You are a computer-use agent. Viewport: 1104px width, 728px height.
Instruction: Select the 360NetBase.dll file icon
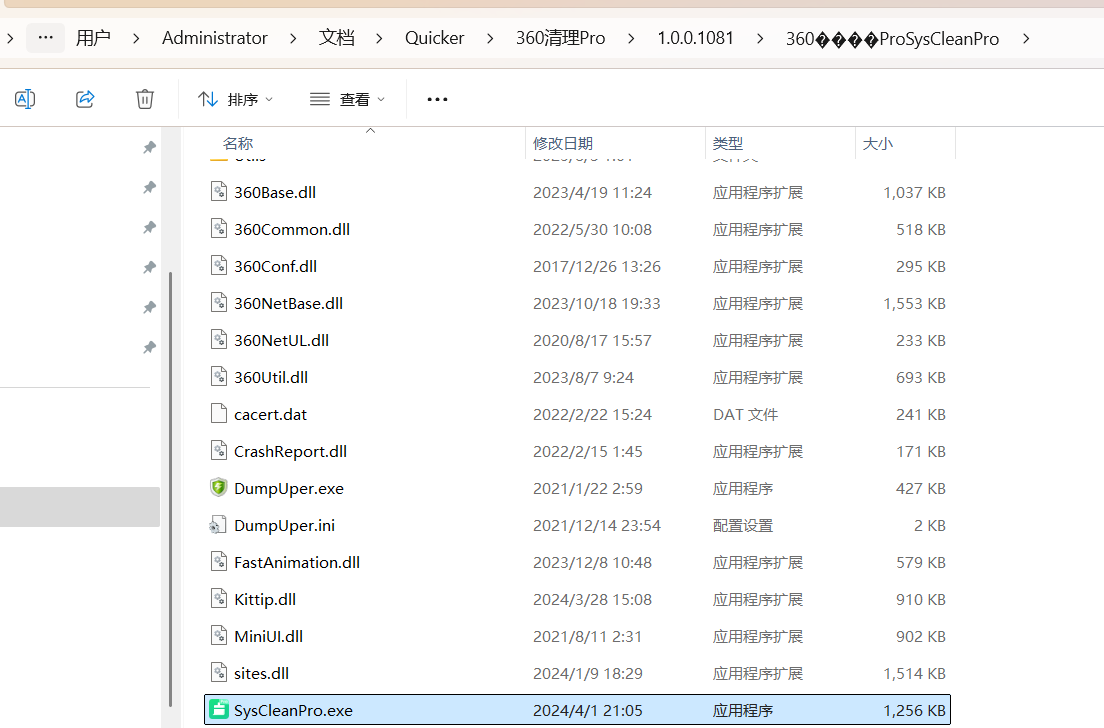pos(219,303)
